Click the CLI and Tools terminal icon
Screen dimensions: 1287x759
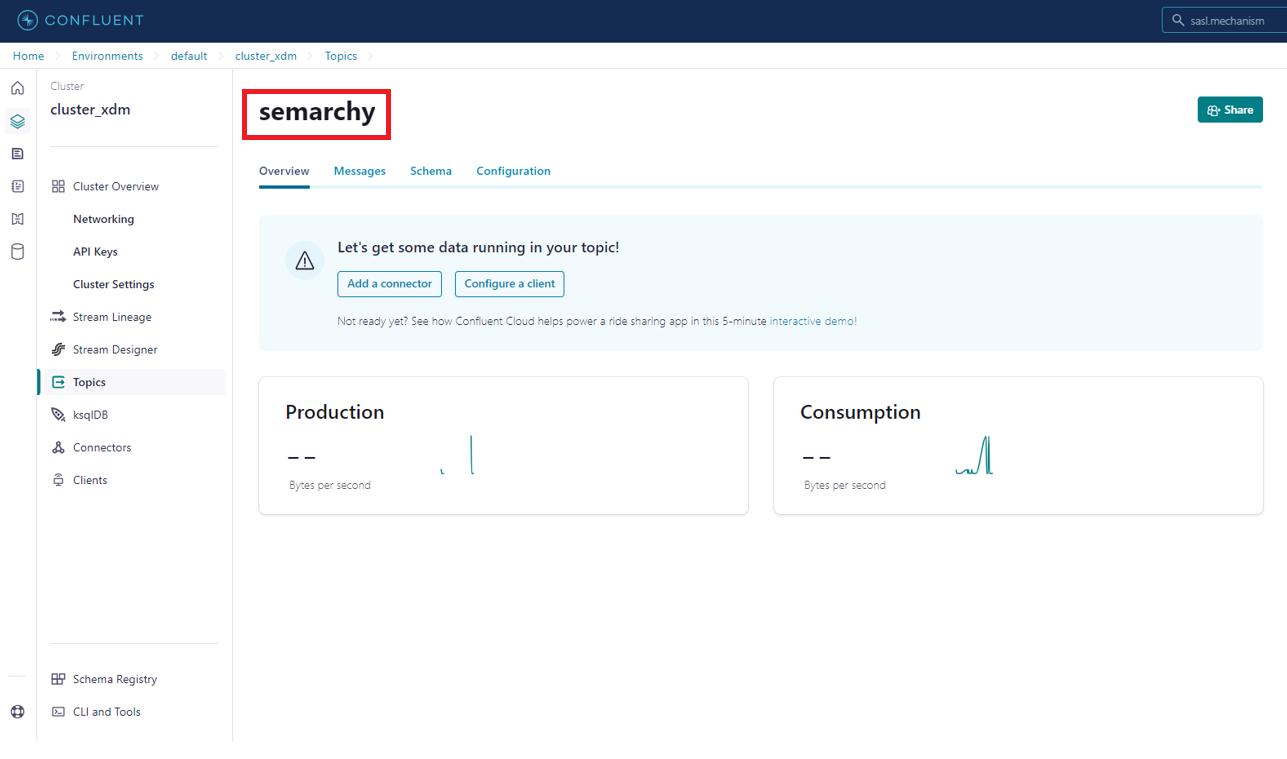tap(58, 712)
